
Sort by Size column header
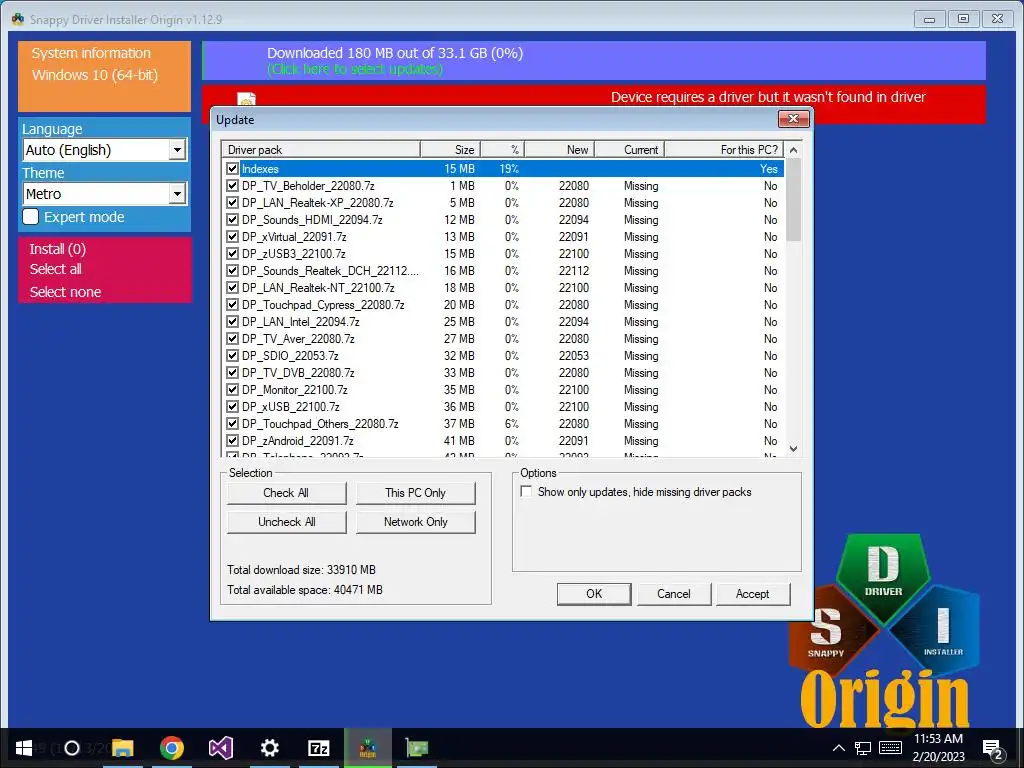(x=450, y=150)
